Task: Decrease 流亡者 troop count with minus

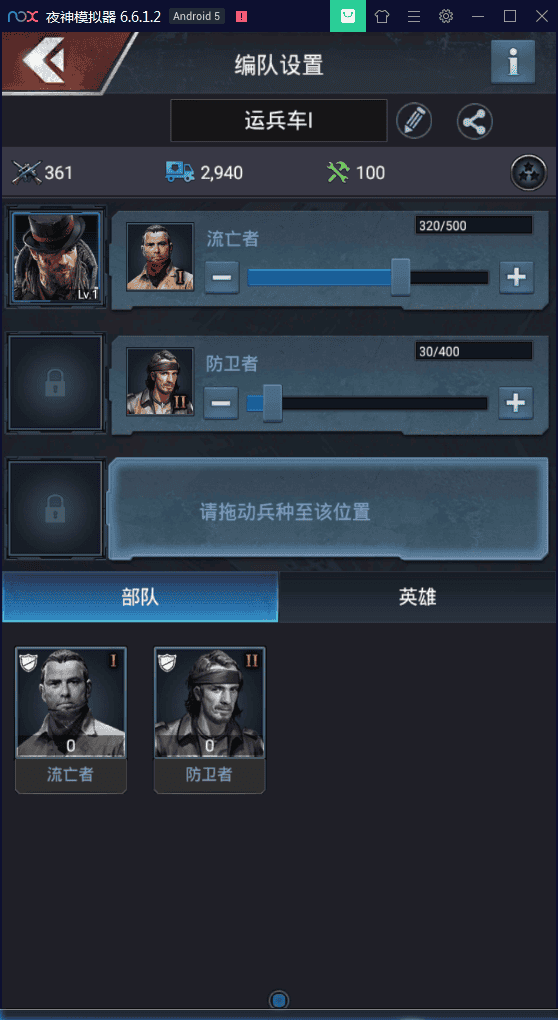Action: [222, 278]
